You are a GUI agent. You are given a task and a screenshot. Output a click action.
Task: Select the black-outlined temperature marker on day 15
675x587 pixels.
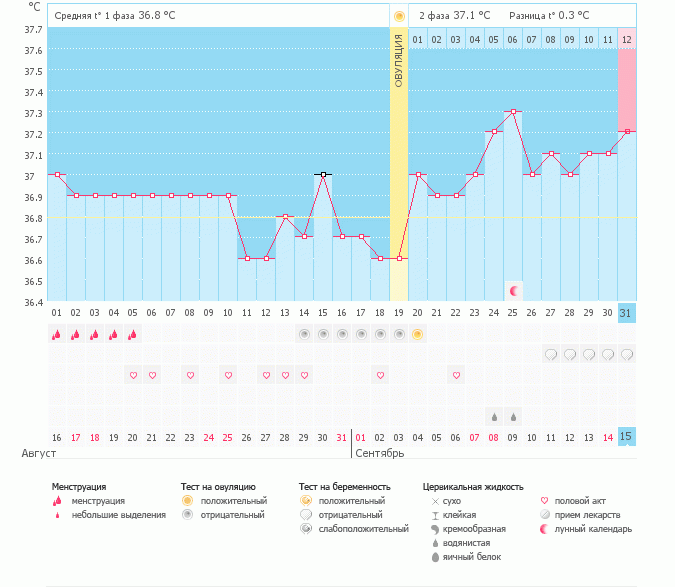(323, 174)
